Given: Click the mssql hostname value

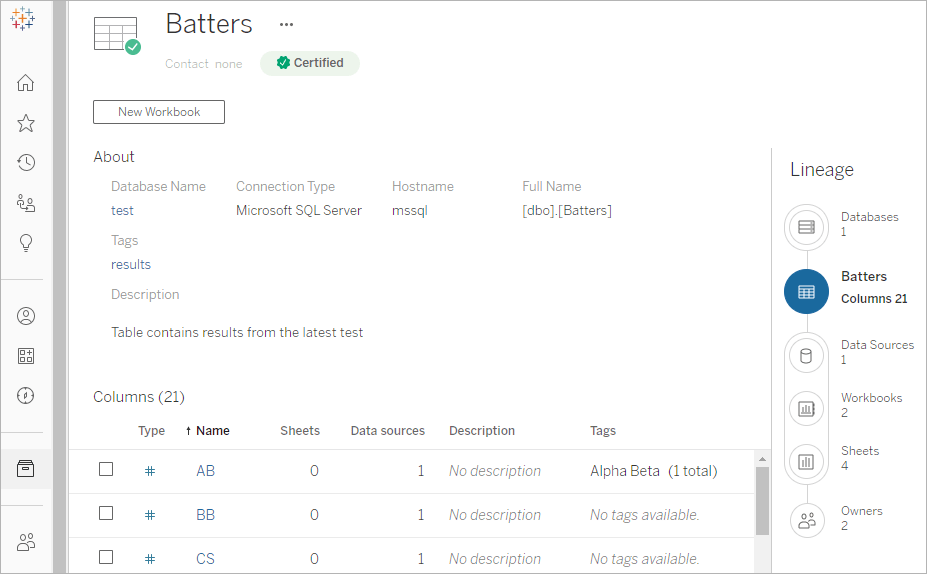Looking at the screenshot, I should 410,210.
